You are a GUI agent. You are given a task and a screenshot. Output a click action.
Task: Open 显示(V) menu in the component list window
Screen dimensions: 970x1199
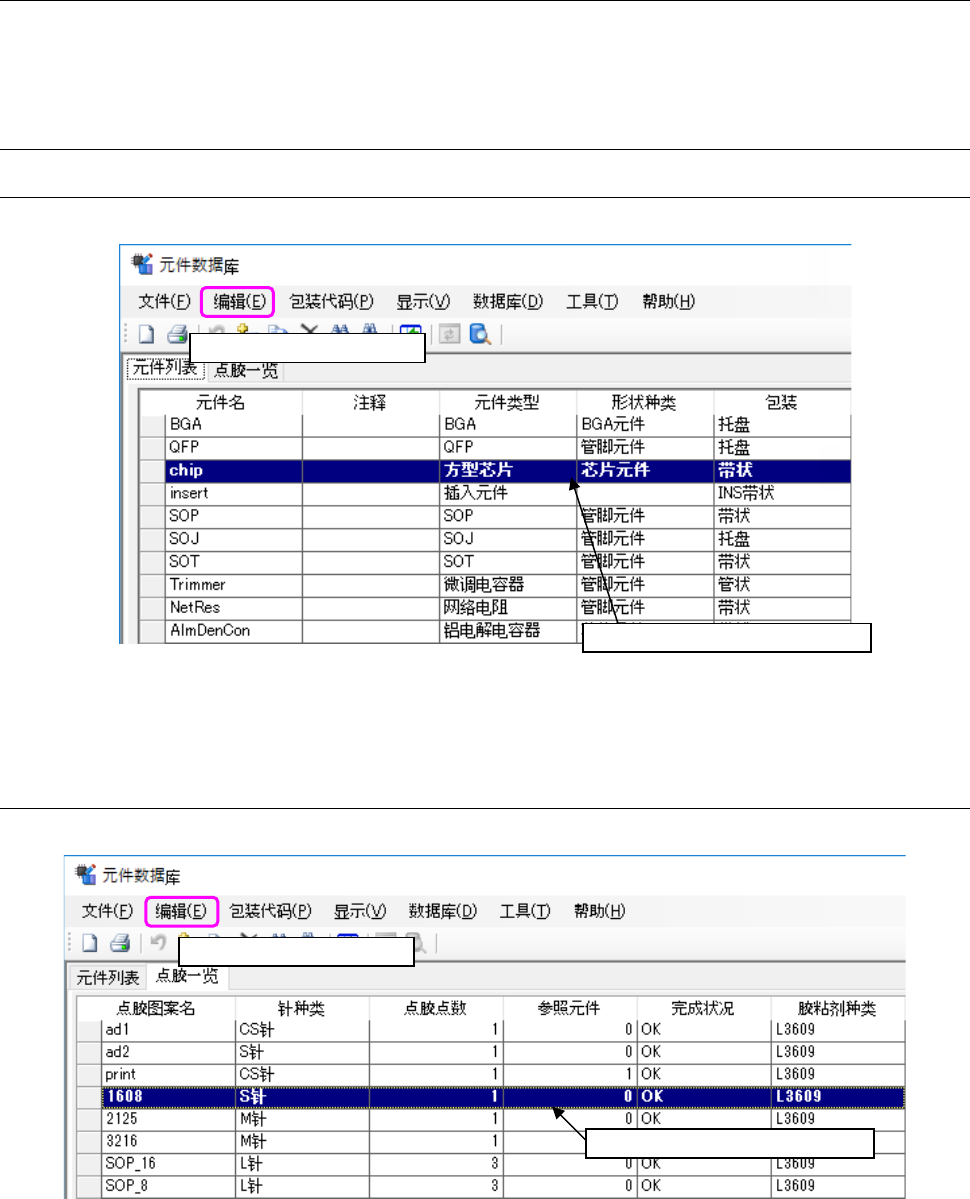423,301
